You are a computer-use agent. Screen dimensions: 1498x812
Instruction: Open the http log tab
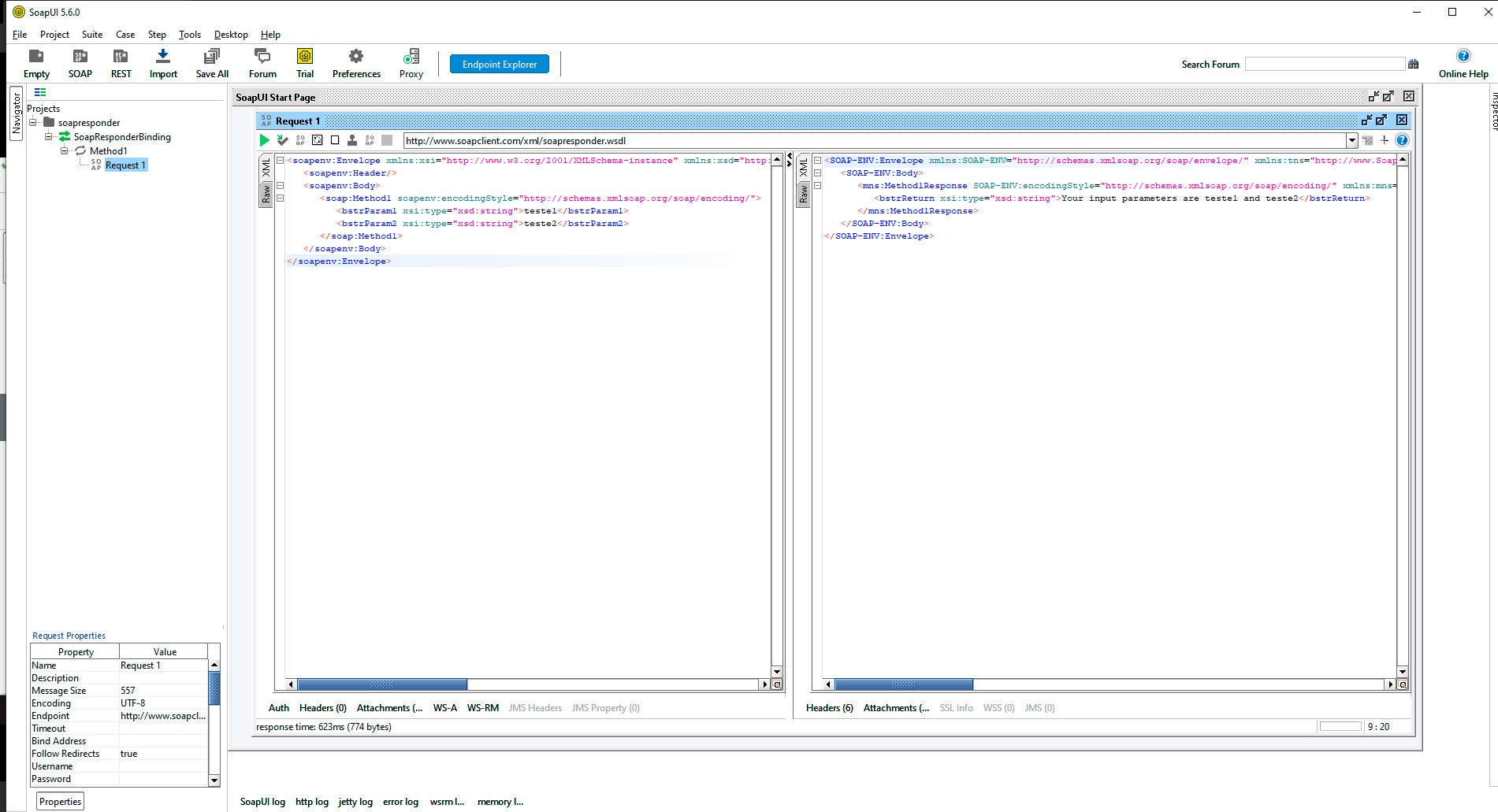pos(312,802)
